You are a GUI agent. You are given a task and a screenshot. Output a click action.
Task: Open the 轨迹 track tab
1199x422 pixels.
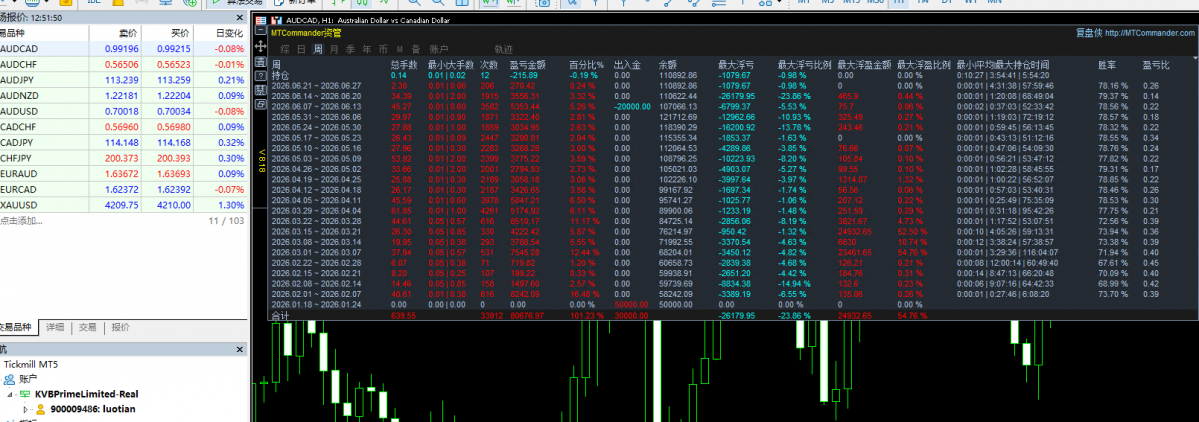point(504,50)
